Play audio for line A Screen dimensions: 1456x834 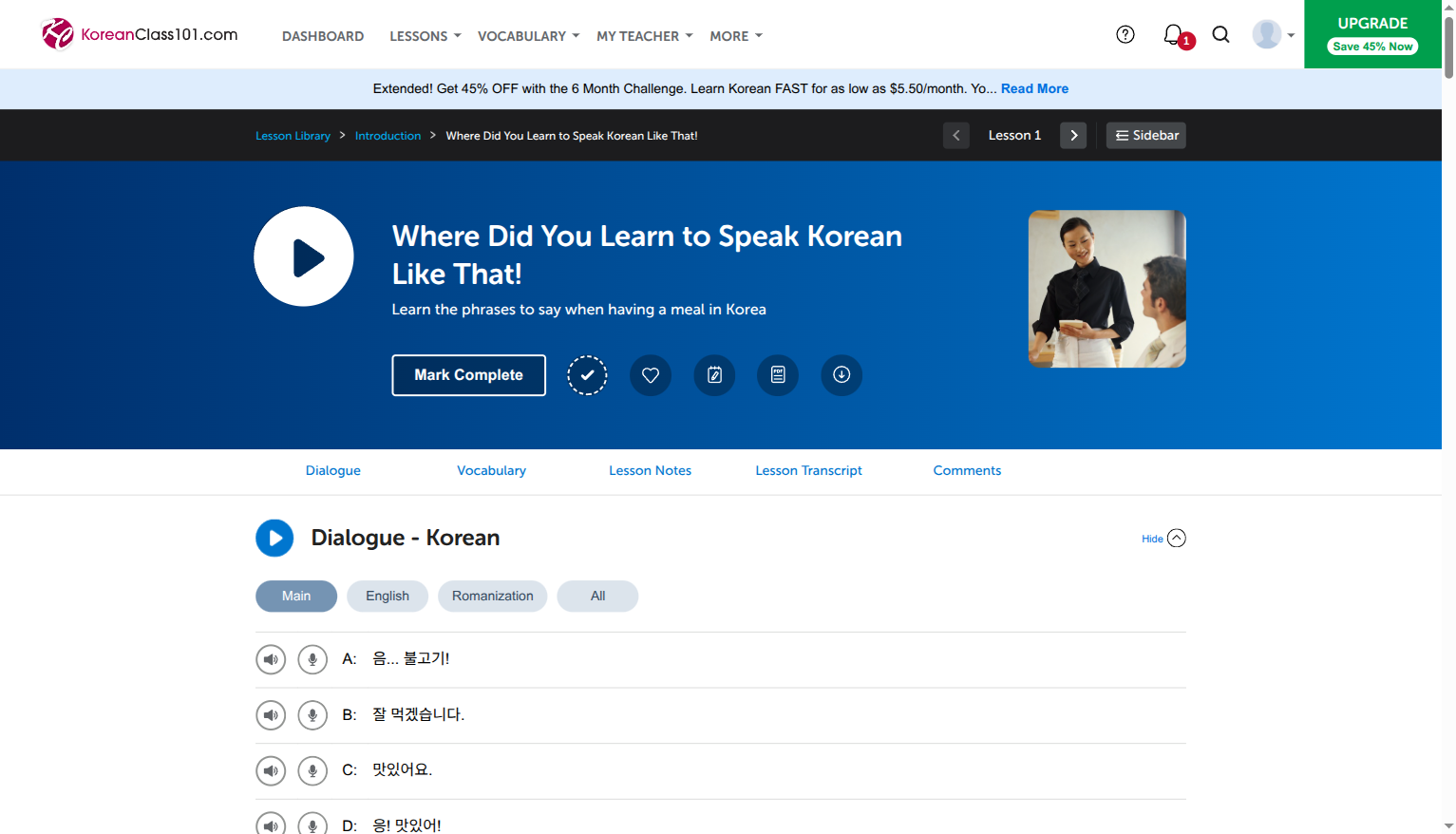271,659
